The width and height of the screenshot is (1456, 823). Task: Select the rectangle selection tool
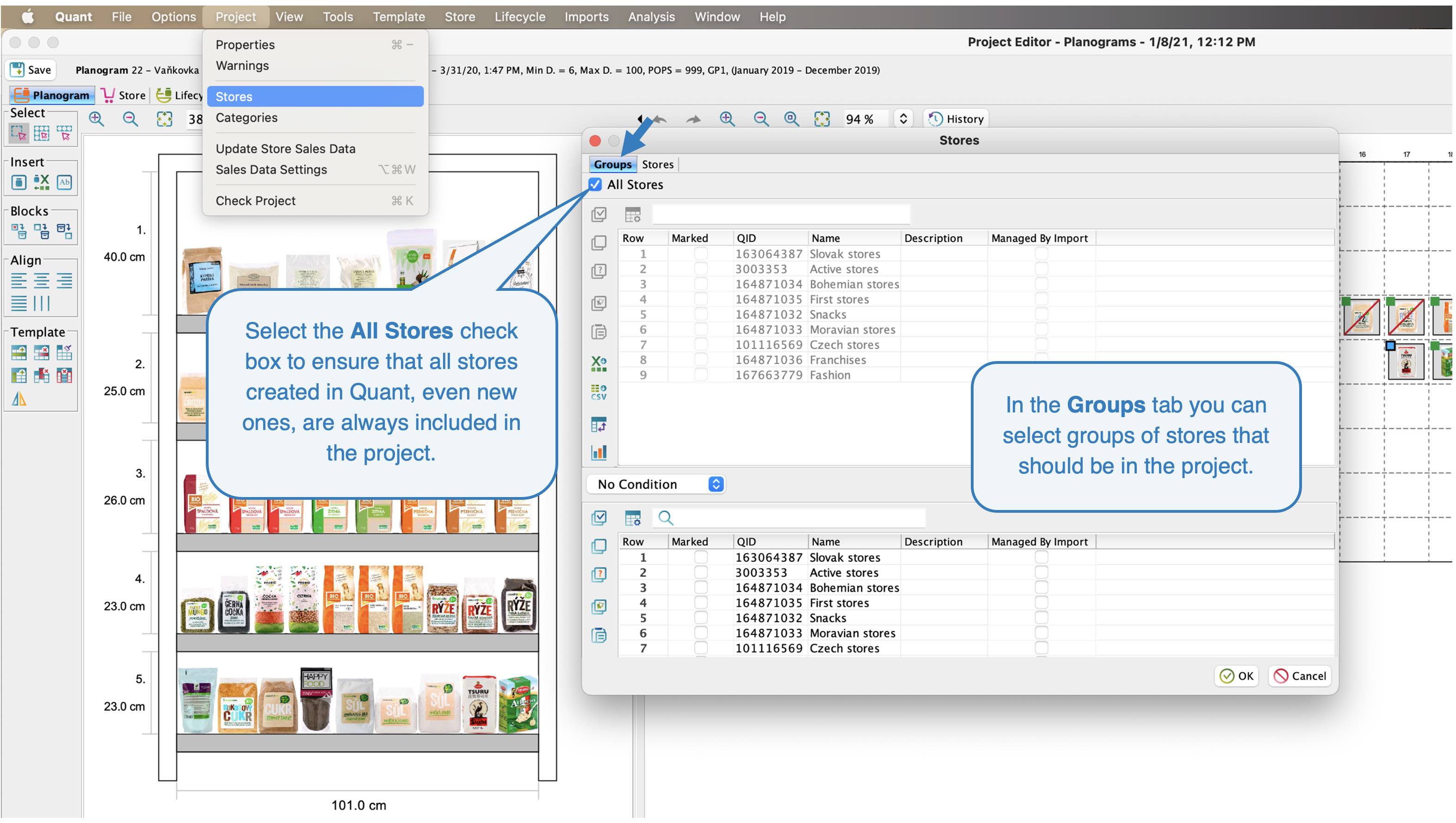19,134
